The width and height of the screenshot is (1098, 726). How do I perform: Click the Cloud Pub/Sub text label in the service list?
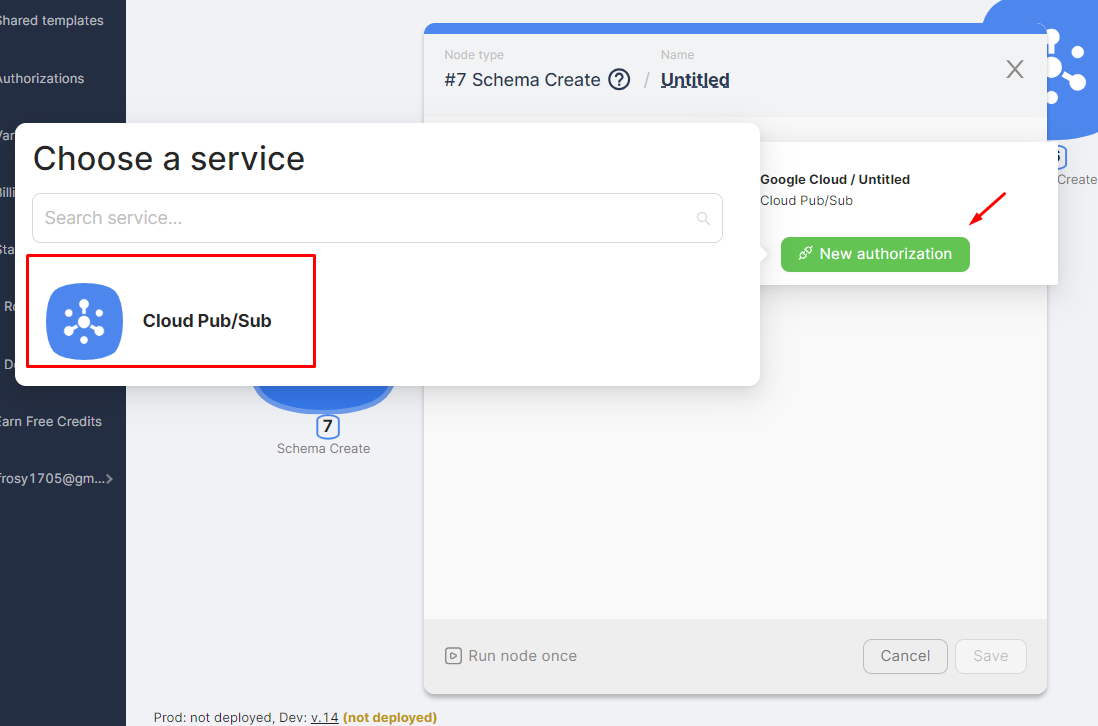click(x=207, y=321)
